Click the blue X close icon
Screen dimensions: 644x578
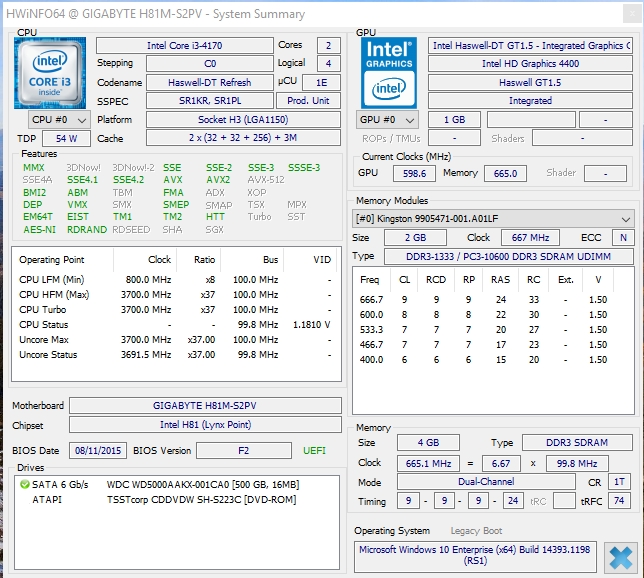pos(619,557)
